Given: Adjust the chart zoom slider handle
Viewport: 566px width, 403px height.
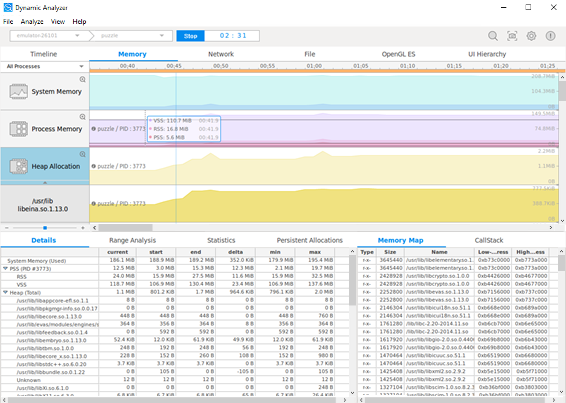Looking at the screenshot, I should tap(45, 228).
